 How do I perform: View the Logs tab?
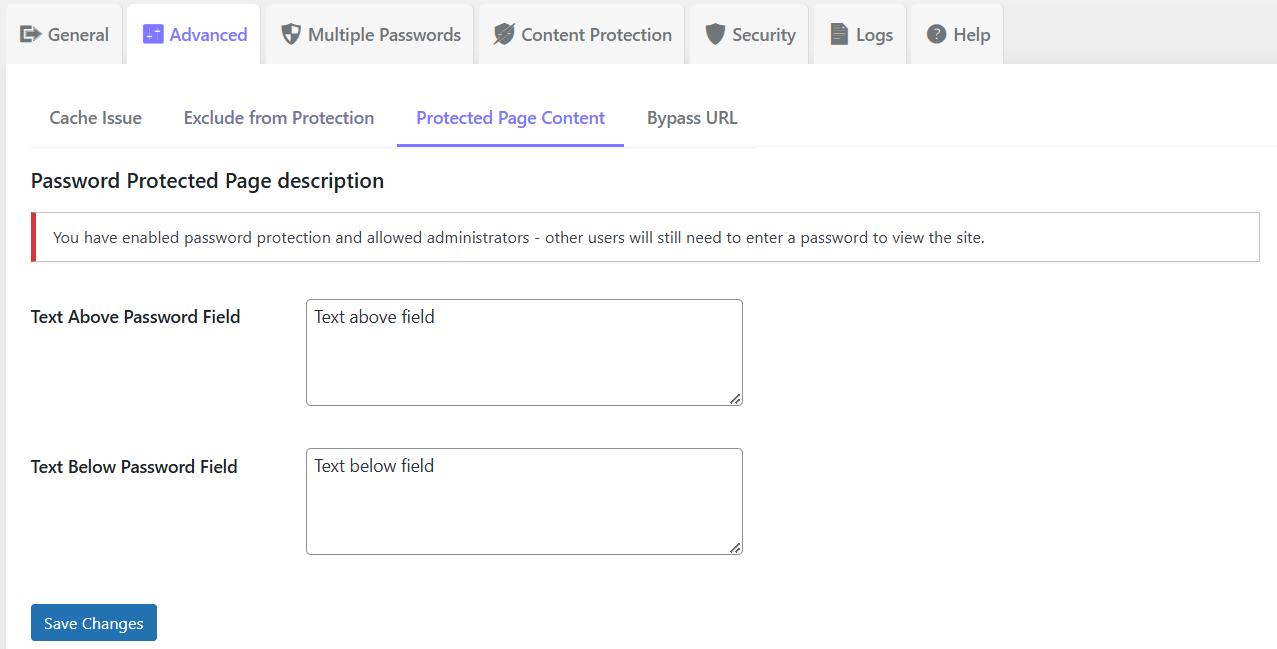tap(860, 34)
